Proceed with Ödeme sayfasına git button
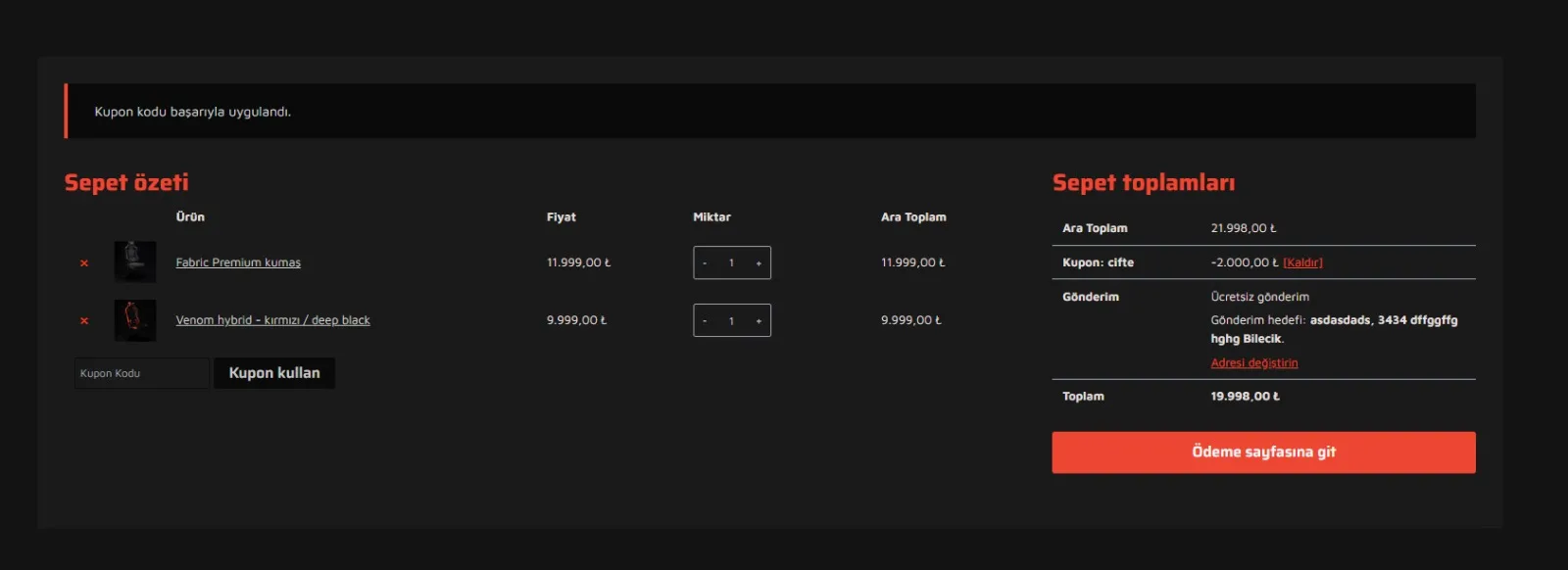This screenshot has height=570, width=1568. [x=1263, y=452]
